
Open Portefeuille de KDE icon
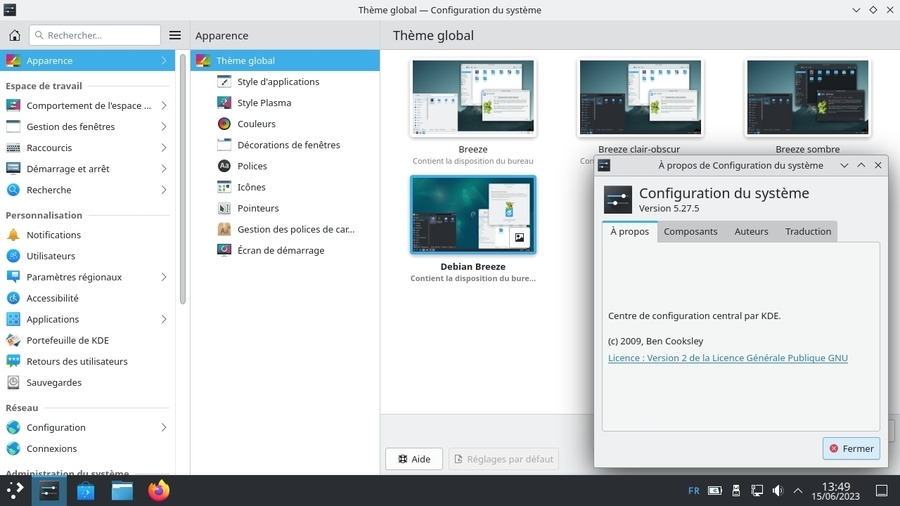(13, 340)
